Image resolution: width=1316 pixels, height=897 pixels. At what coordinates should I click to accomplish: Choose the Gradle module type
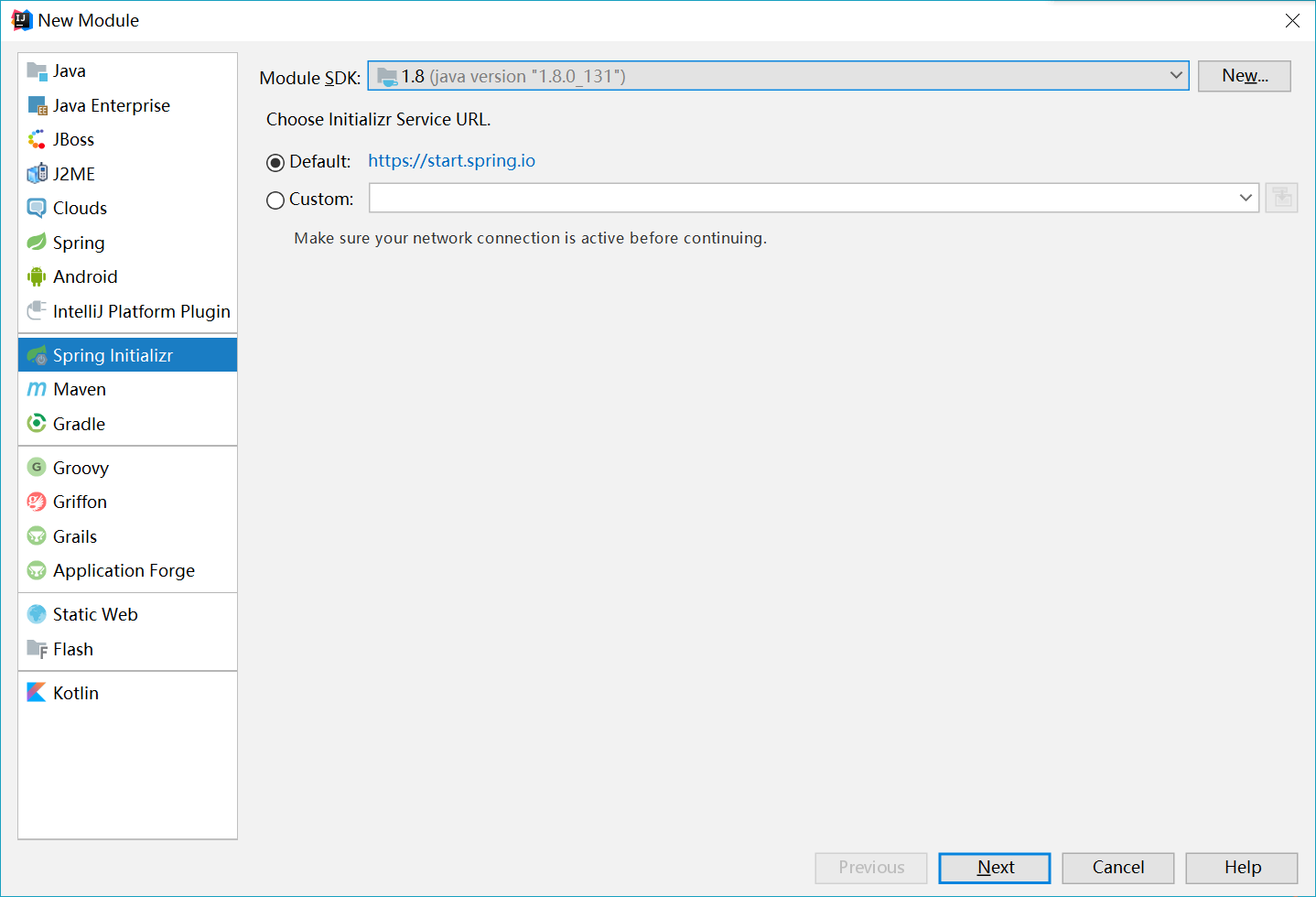click(127, 424)
